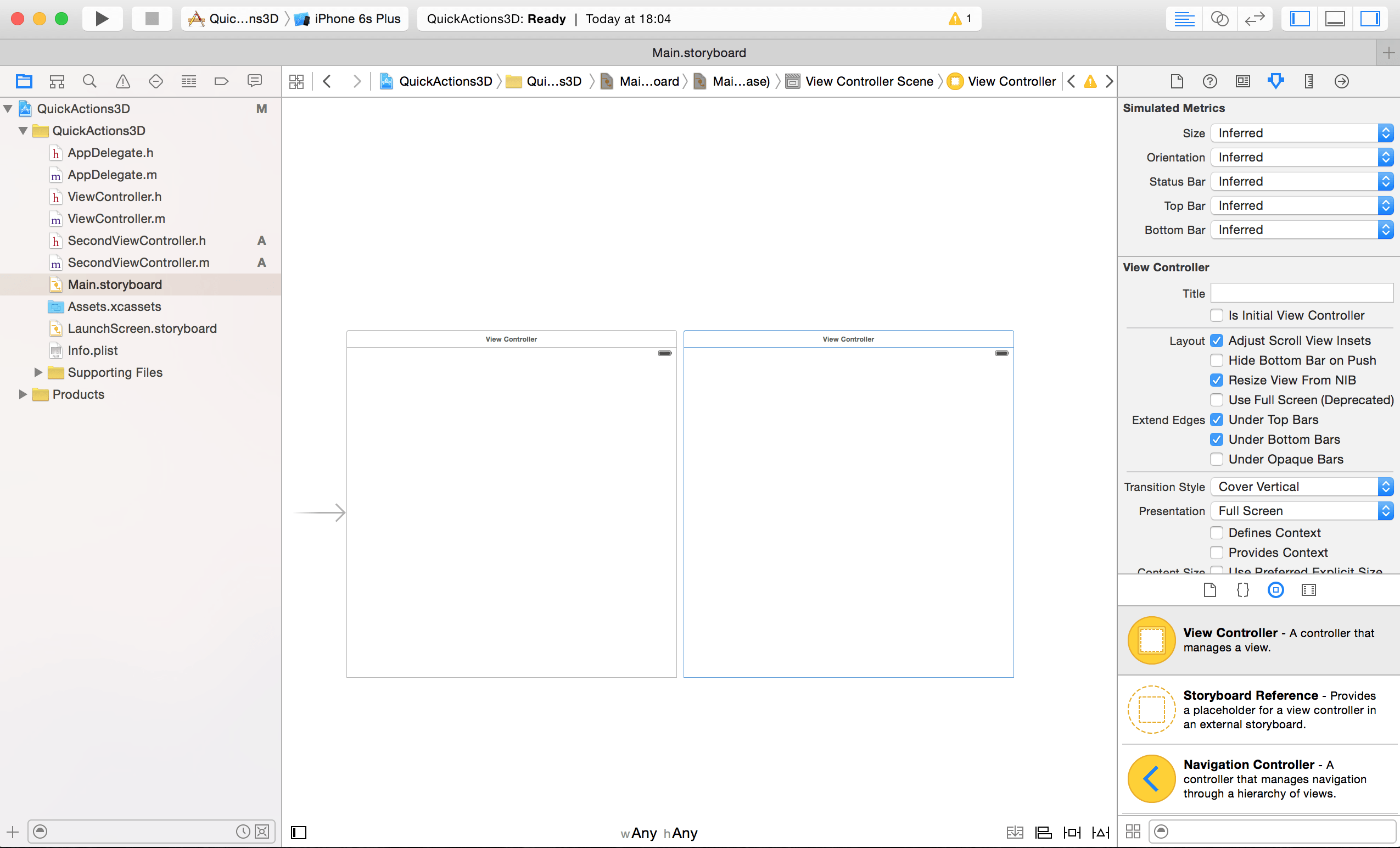1400x848 pixels.
Task: Uncheck Adjust Scroll View Insets
Action: pos(1217,341)
